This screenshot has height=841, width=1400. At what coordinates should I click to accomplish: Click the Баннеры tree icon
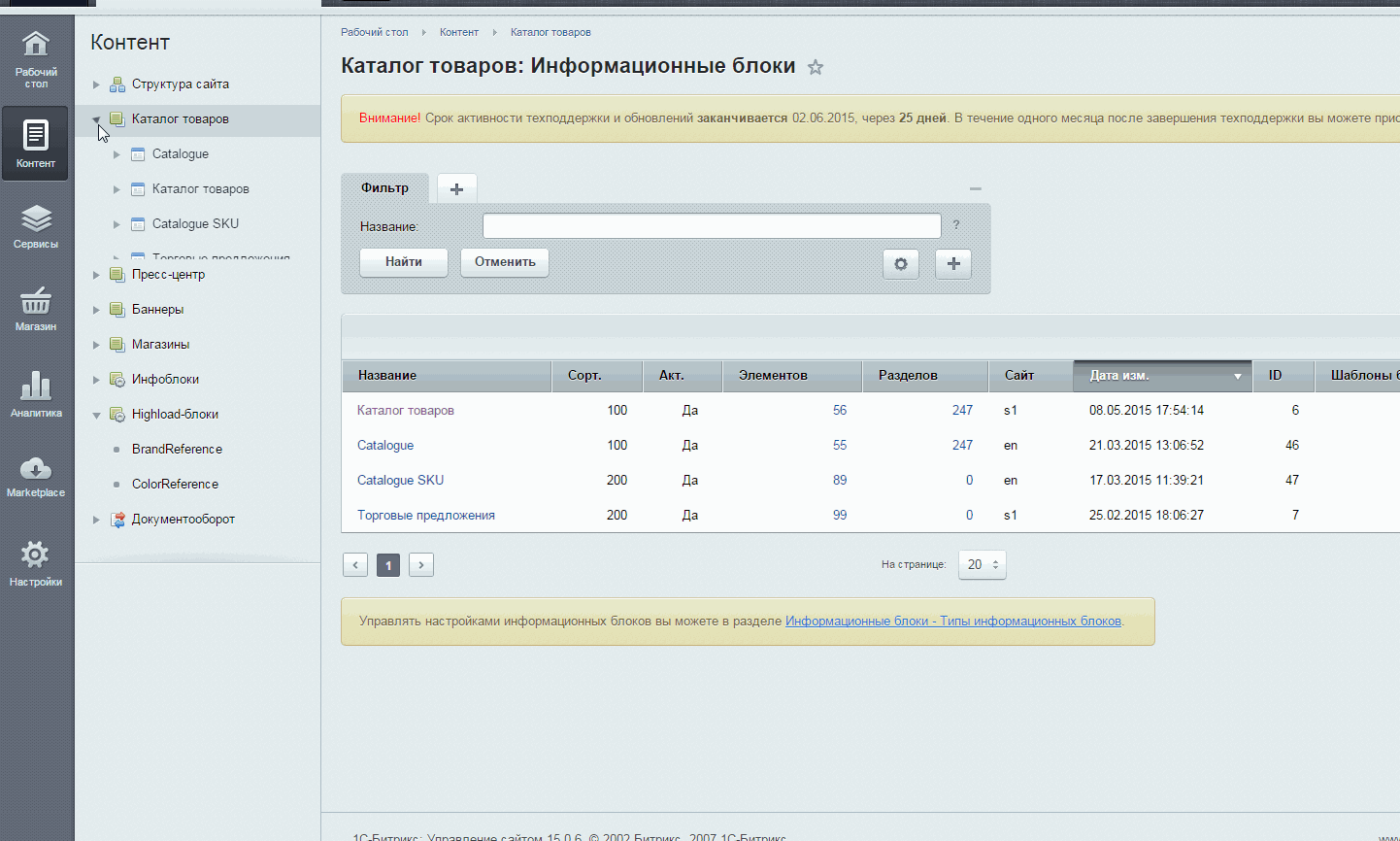coord(117,310)
